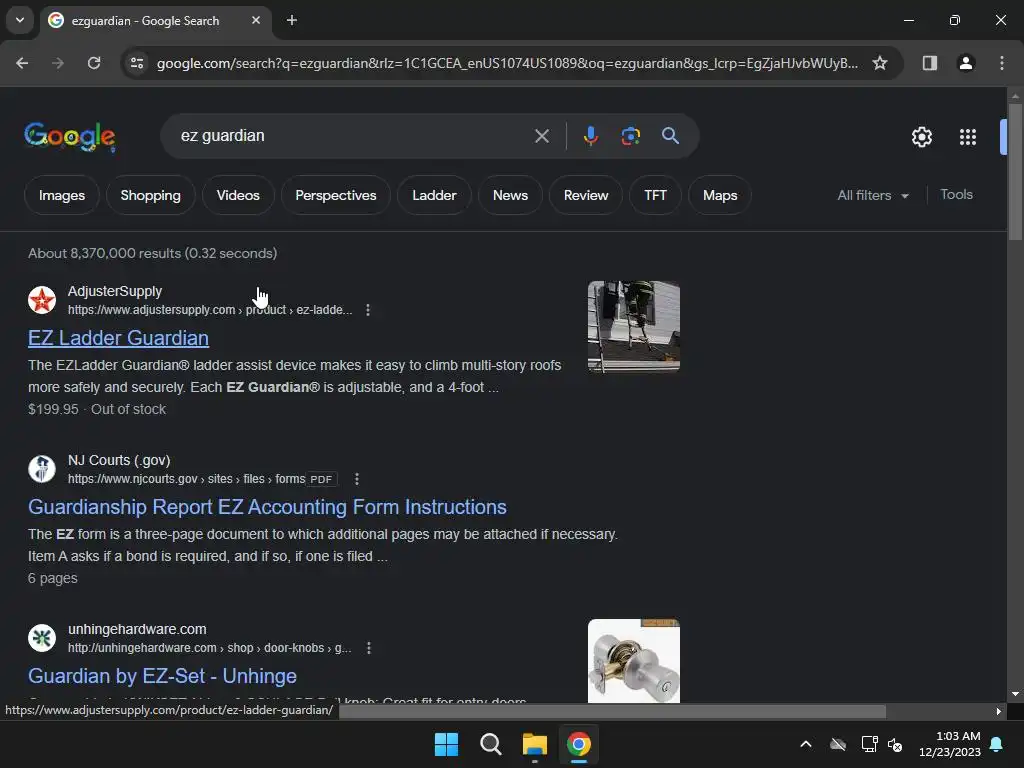This screenshot has height=768, width=1024.
Task: Click the unhingehardware.com URL breadcrumb
Action: [209, 648]
